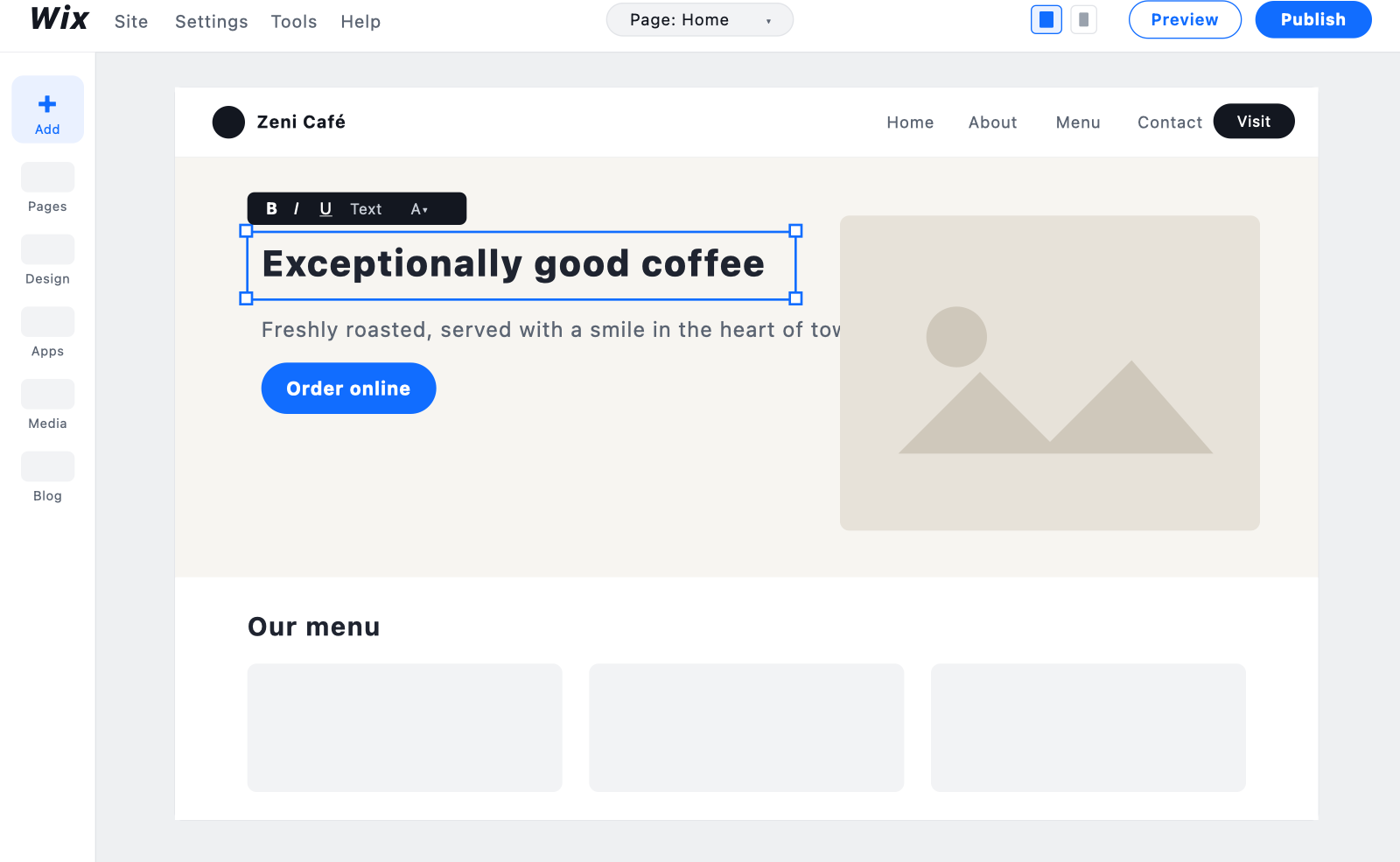Open the Add elements panel
Viewport: 1400px width, 862px height.
point(47,109)
